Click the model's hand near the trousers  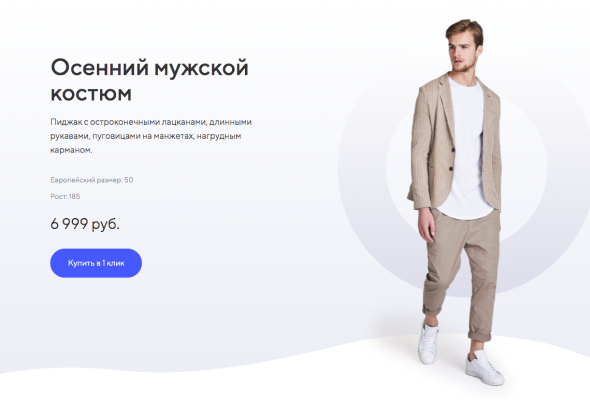(x=427, y=226)
